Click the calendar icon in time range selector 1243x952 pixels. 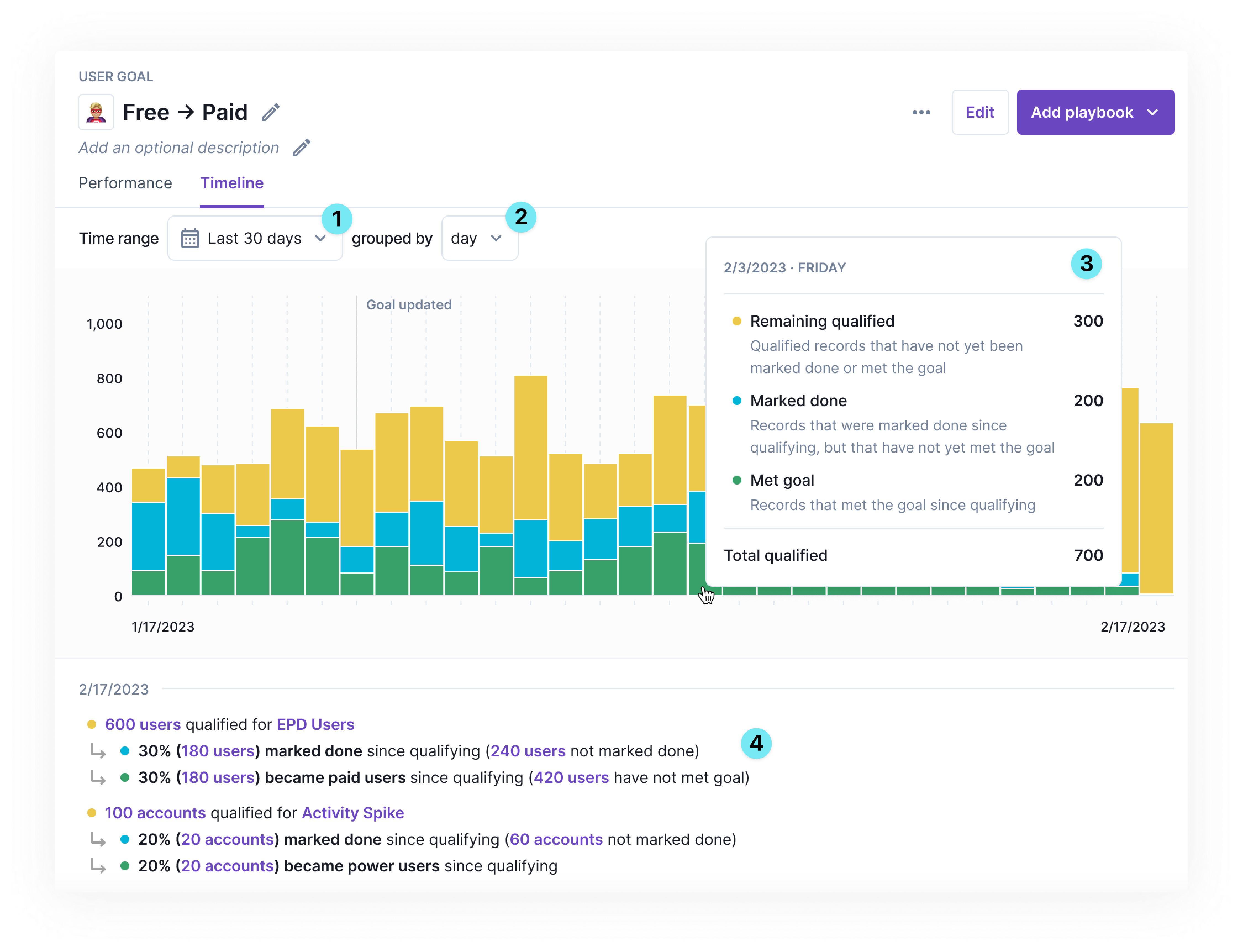click(x=190, y=239)
